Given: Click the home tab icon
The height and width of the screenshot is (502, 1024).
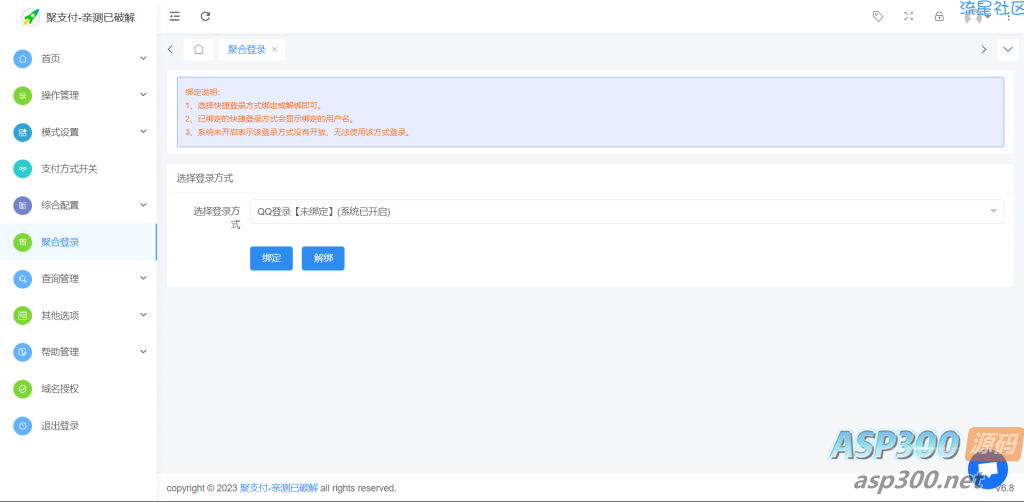Looking at the screenshot, I should click(199, 49).
